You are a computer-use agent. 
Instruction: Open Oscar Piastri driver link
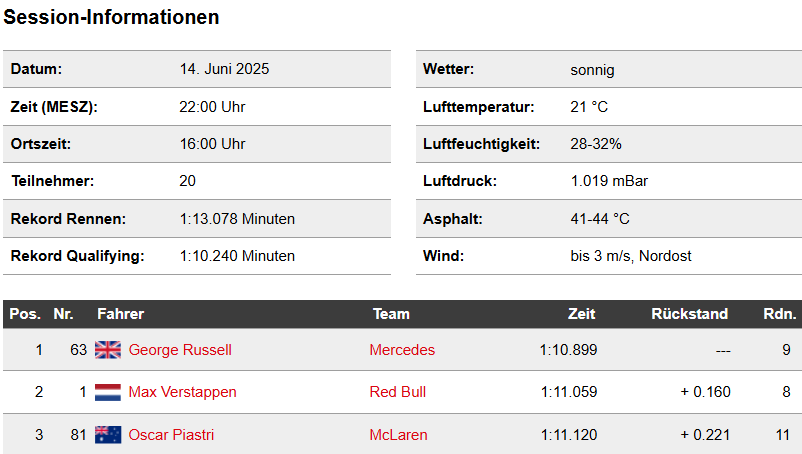[x=171, y=435]
